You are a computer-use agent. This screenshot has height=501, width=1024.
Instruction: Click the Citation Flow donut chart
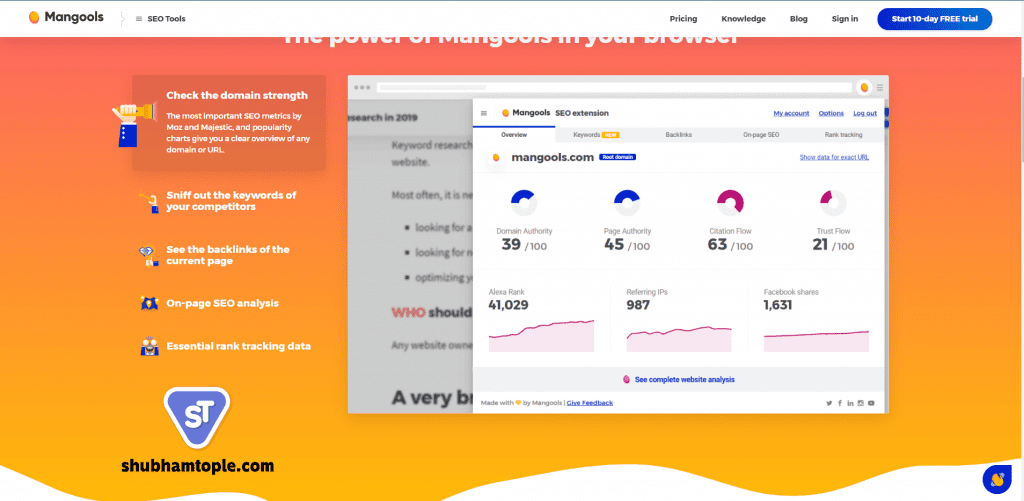click(x=730, y=202)
